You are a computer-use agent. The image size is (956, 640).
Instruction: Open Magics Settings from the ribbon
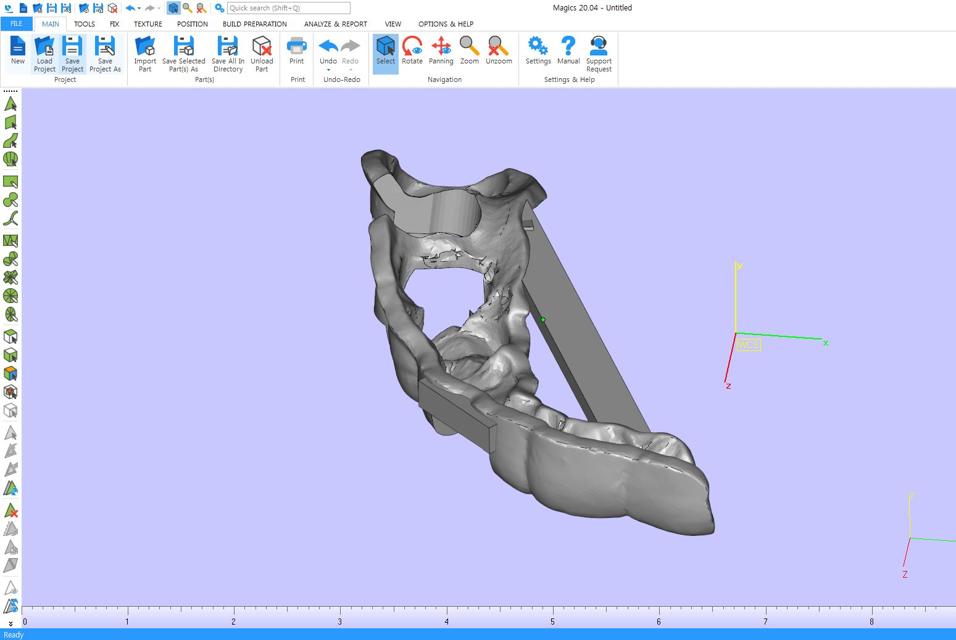click(538, 50)
